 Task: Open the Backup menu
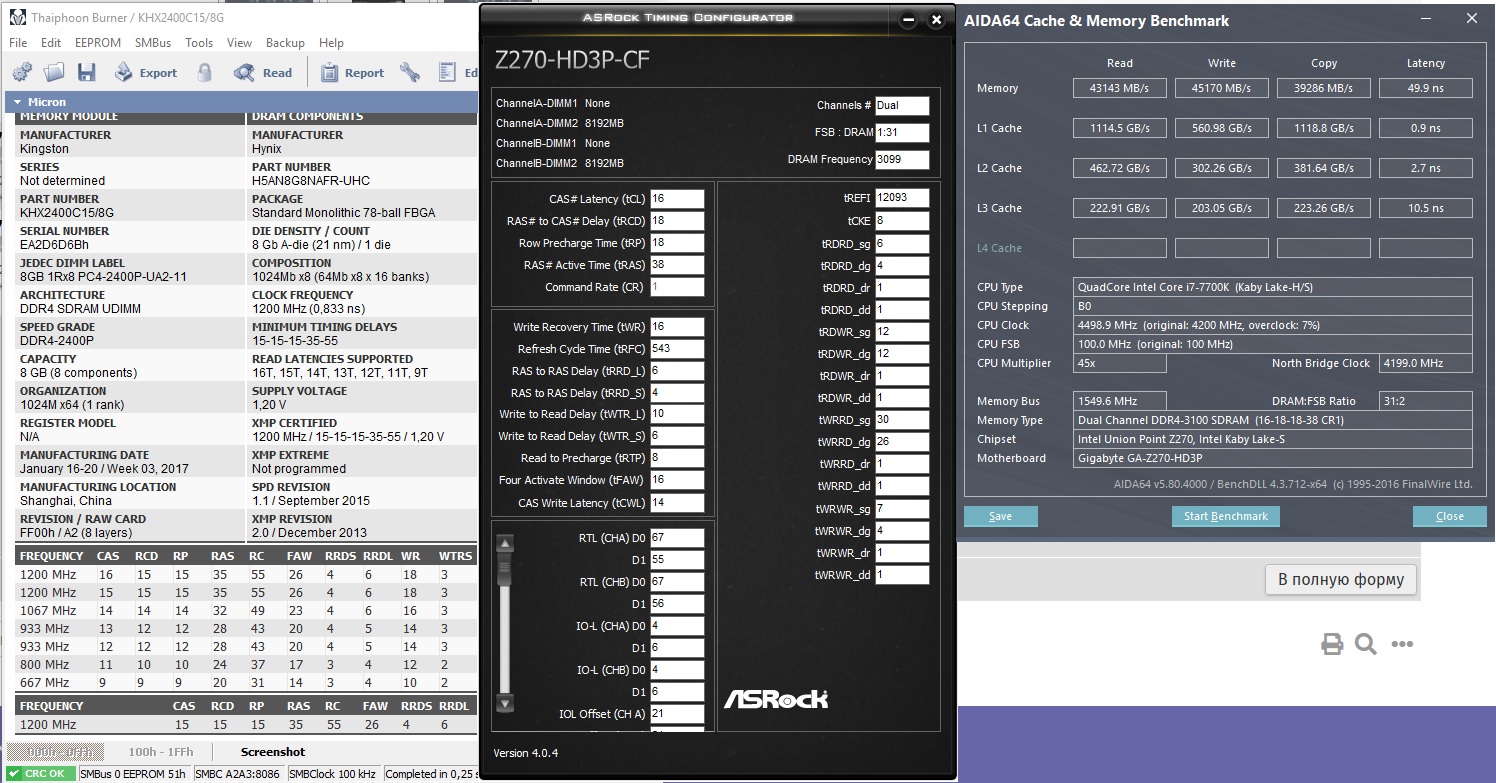(x=285, y=43)
